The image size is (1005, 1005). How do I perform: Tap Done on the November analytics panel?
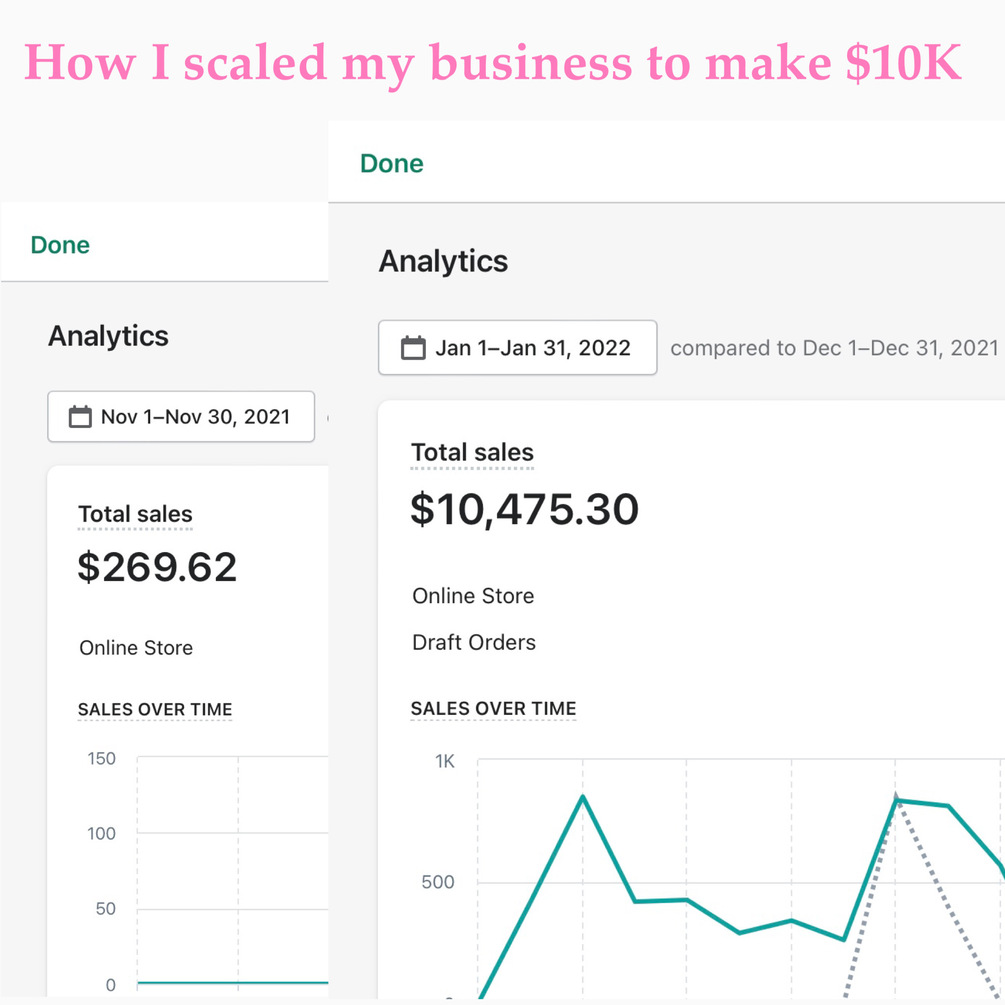(x=60, y=245)
